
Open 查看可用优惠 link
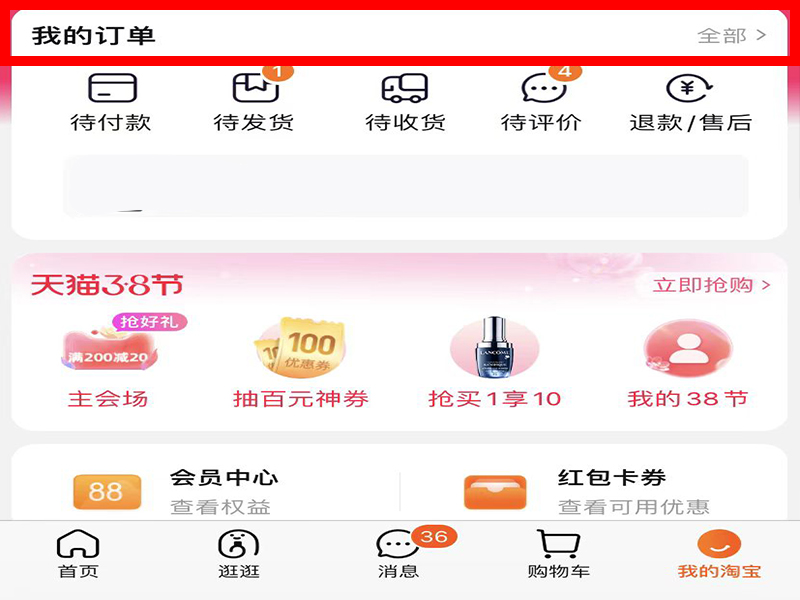(634, 507)
